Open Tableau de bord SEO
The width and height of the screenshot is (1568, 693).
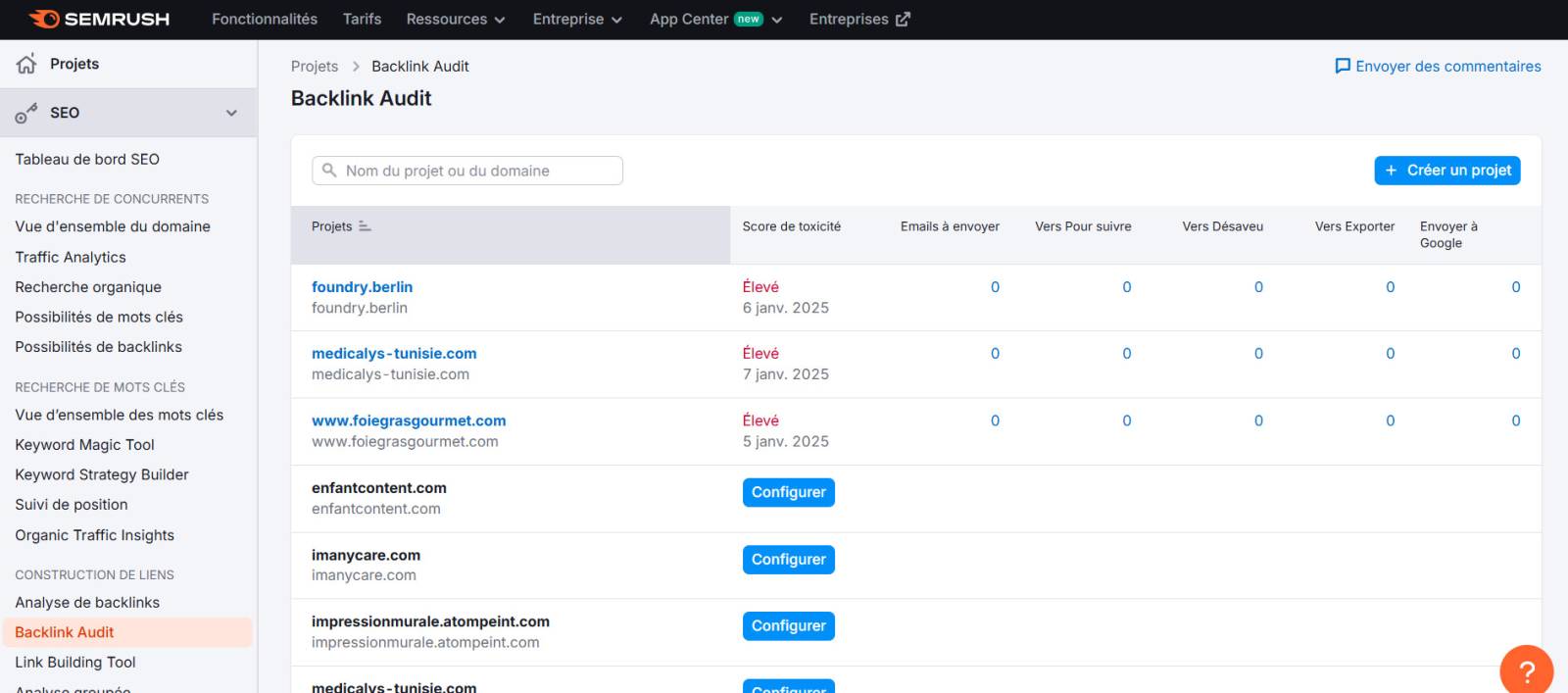point(87,159)
